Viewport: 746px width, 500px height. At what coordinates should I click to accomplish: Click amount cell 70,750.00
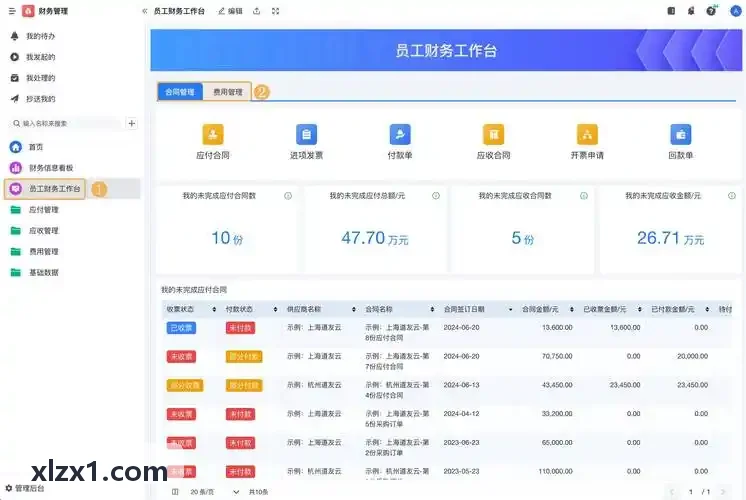557,356
